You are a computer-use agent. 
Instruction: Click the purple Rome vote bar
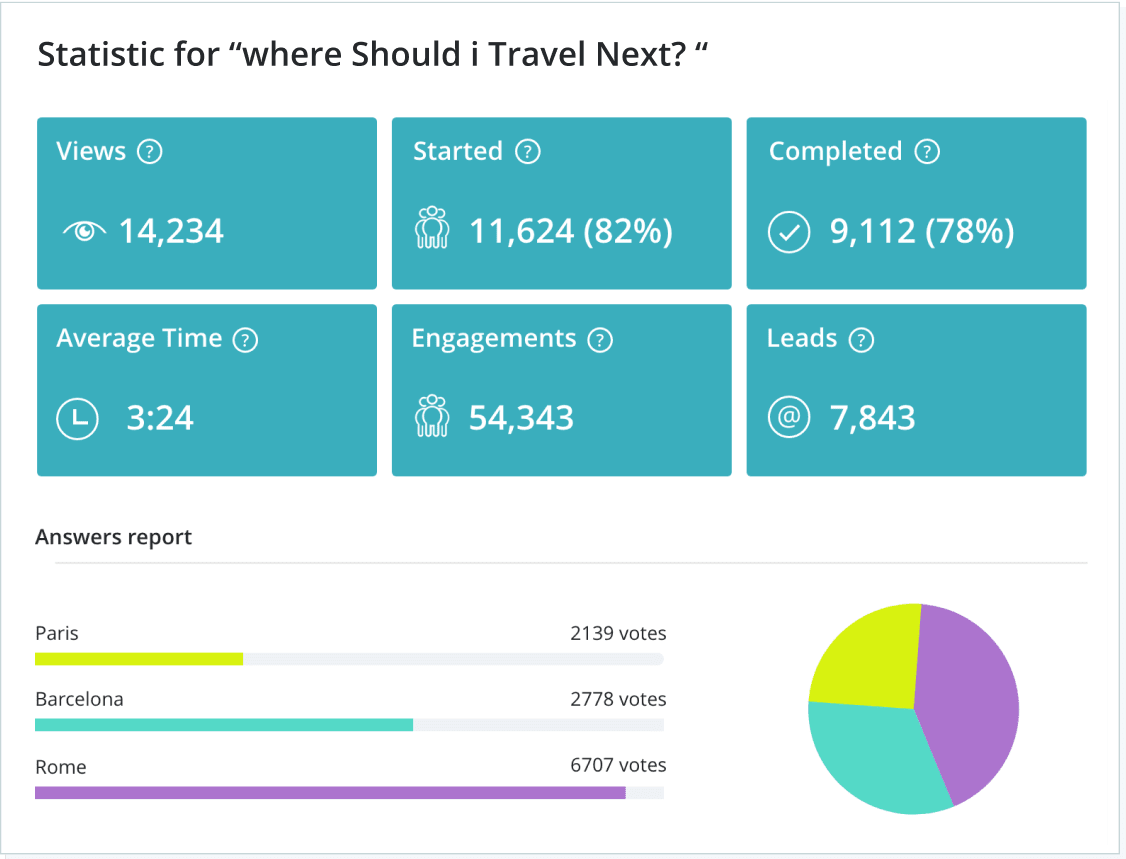(330, 793)
